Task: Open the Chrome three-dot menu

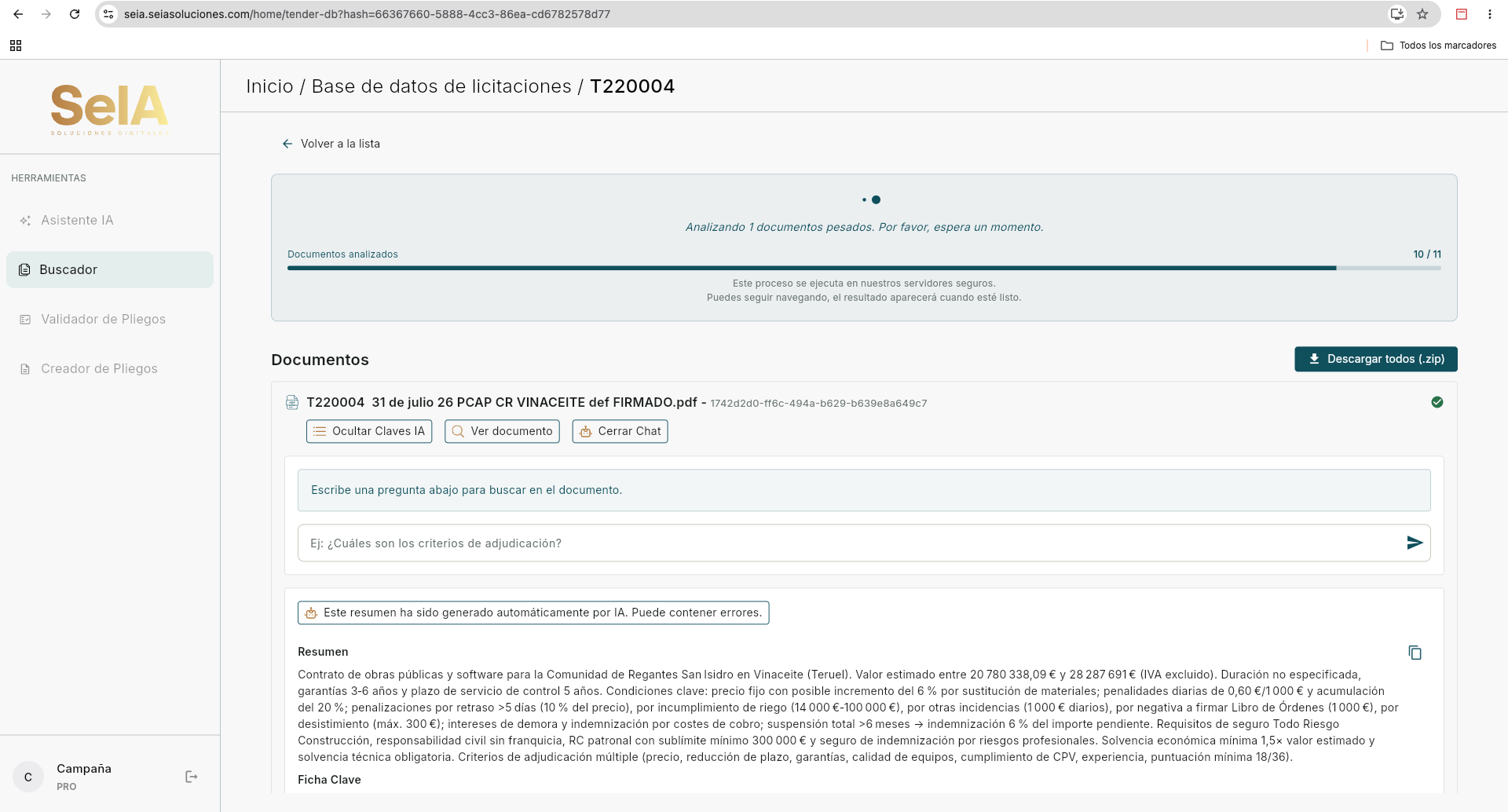Action: click(1490, 14)
